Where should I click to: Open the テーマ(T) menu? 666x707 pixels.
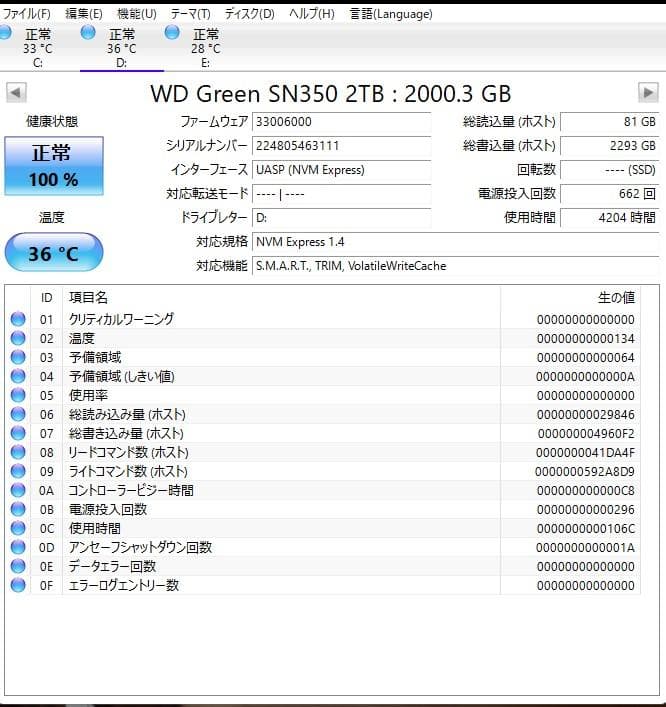coord(190,14)
